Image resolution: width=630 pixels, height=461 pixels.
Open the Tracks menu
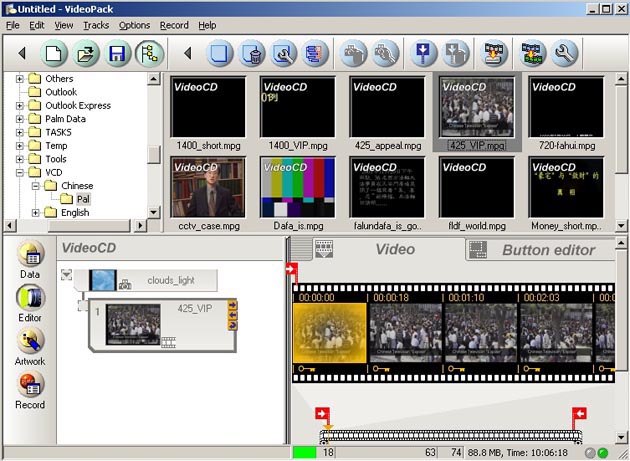coord(96,24)
